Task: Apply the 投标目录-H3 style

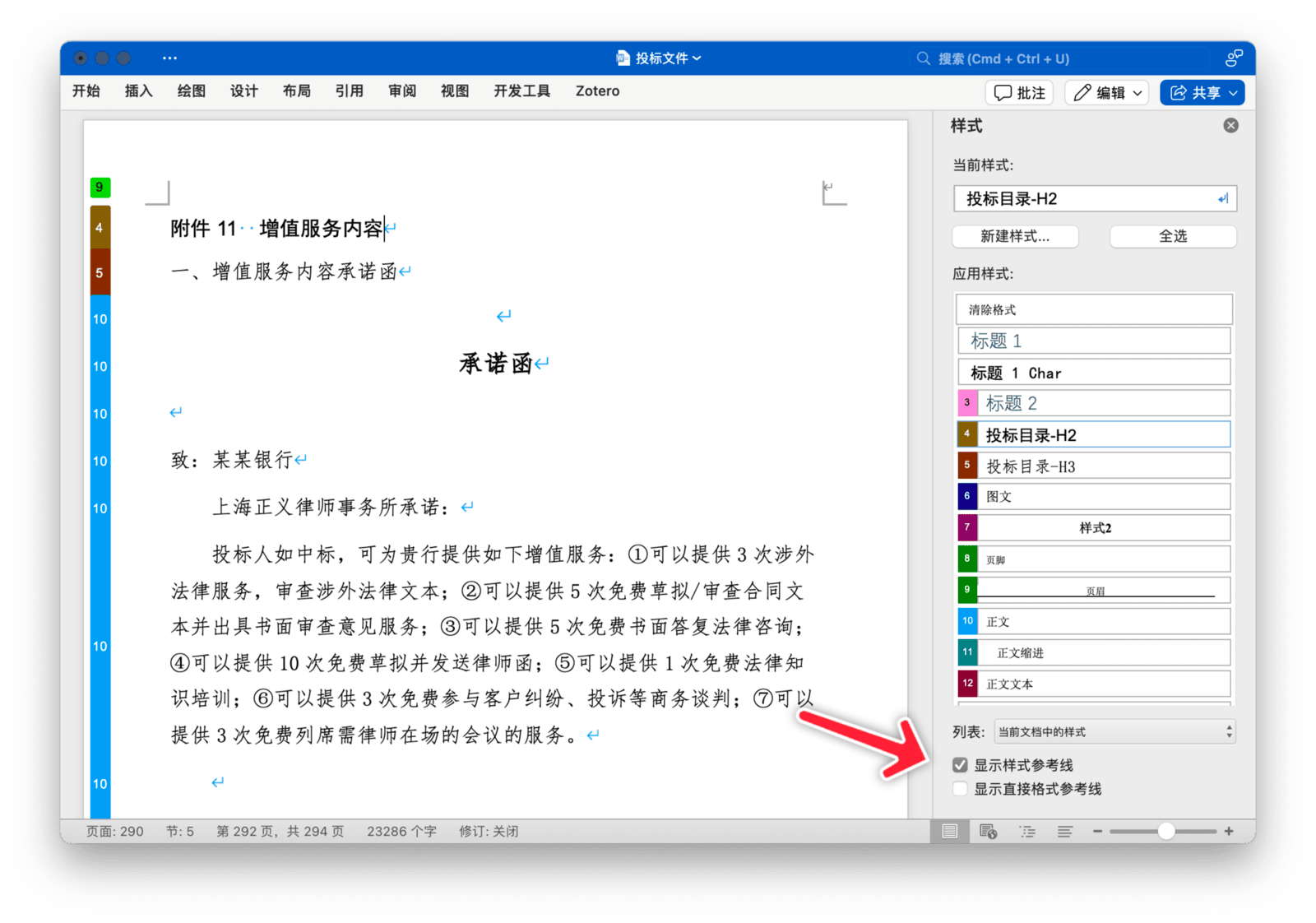Action: coord(1103,466)
